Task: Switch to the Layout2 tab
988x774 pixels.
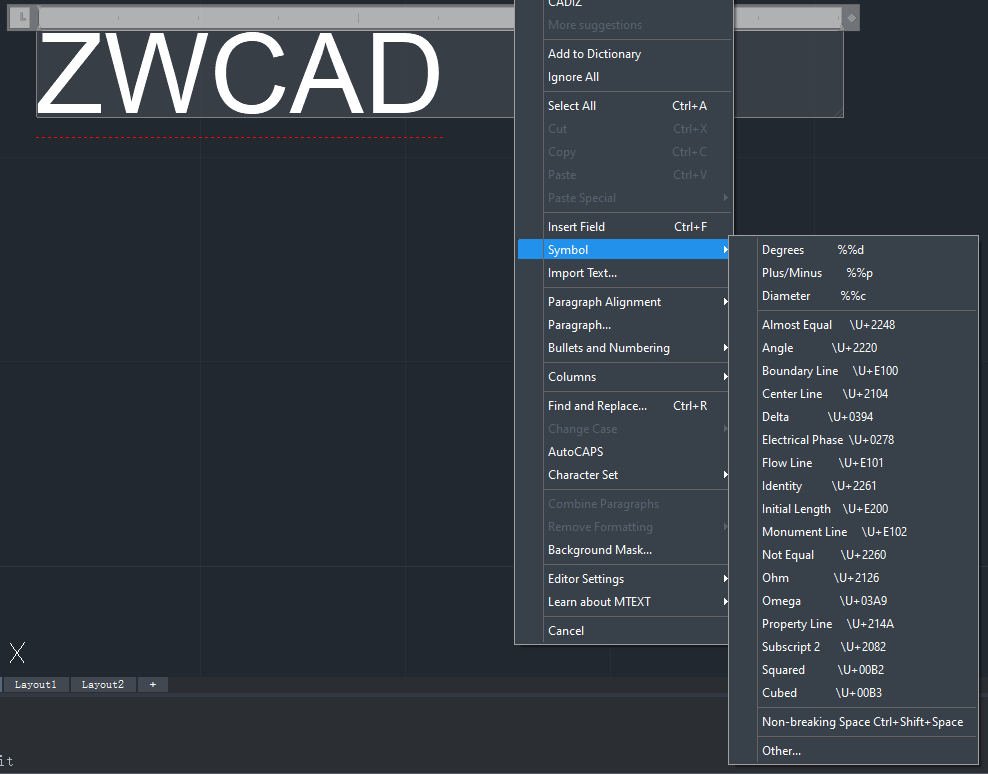Action: 103,684
